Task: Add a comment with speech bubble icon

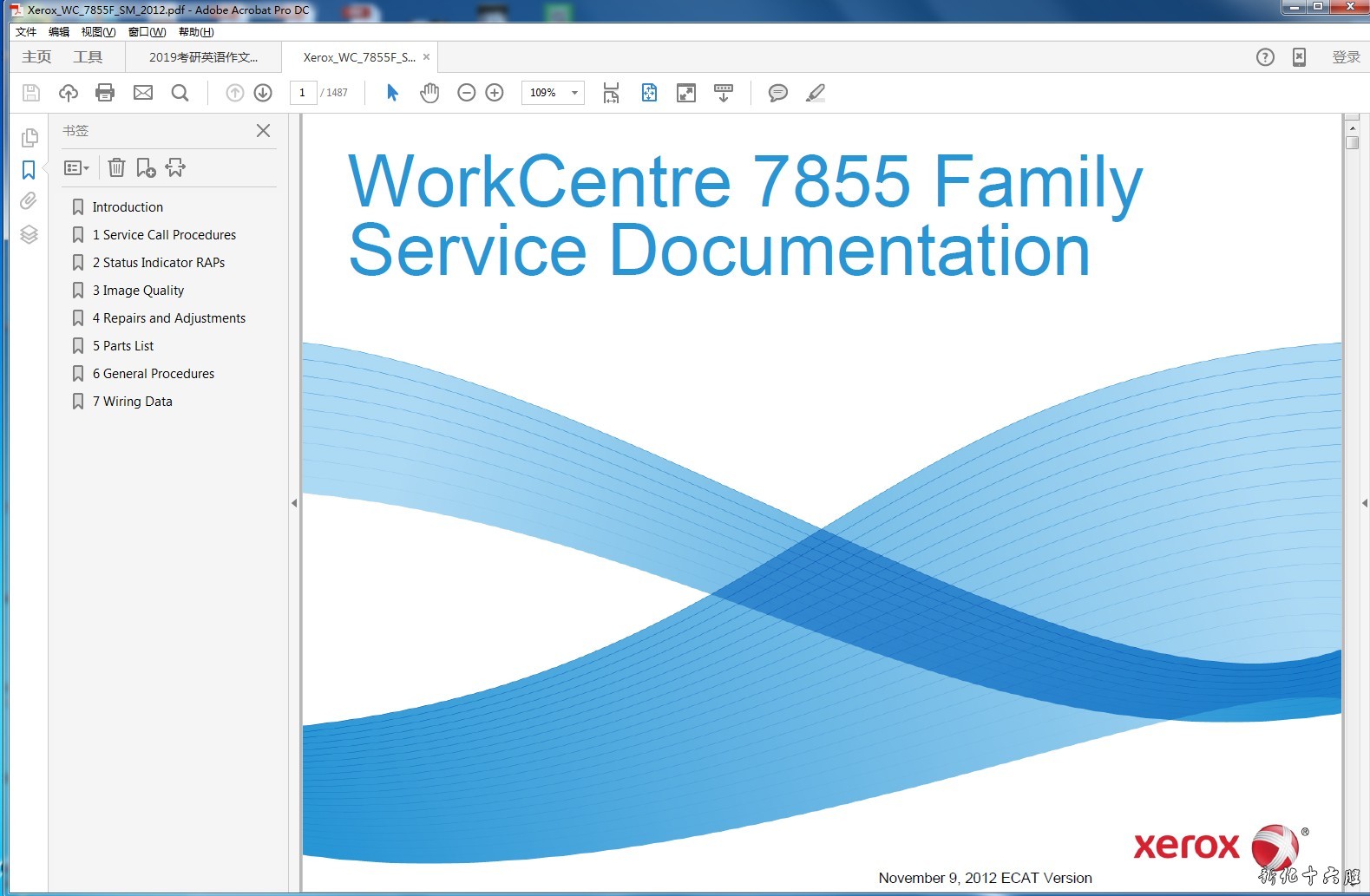Action: click(x=777, y=93)
